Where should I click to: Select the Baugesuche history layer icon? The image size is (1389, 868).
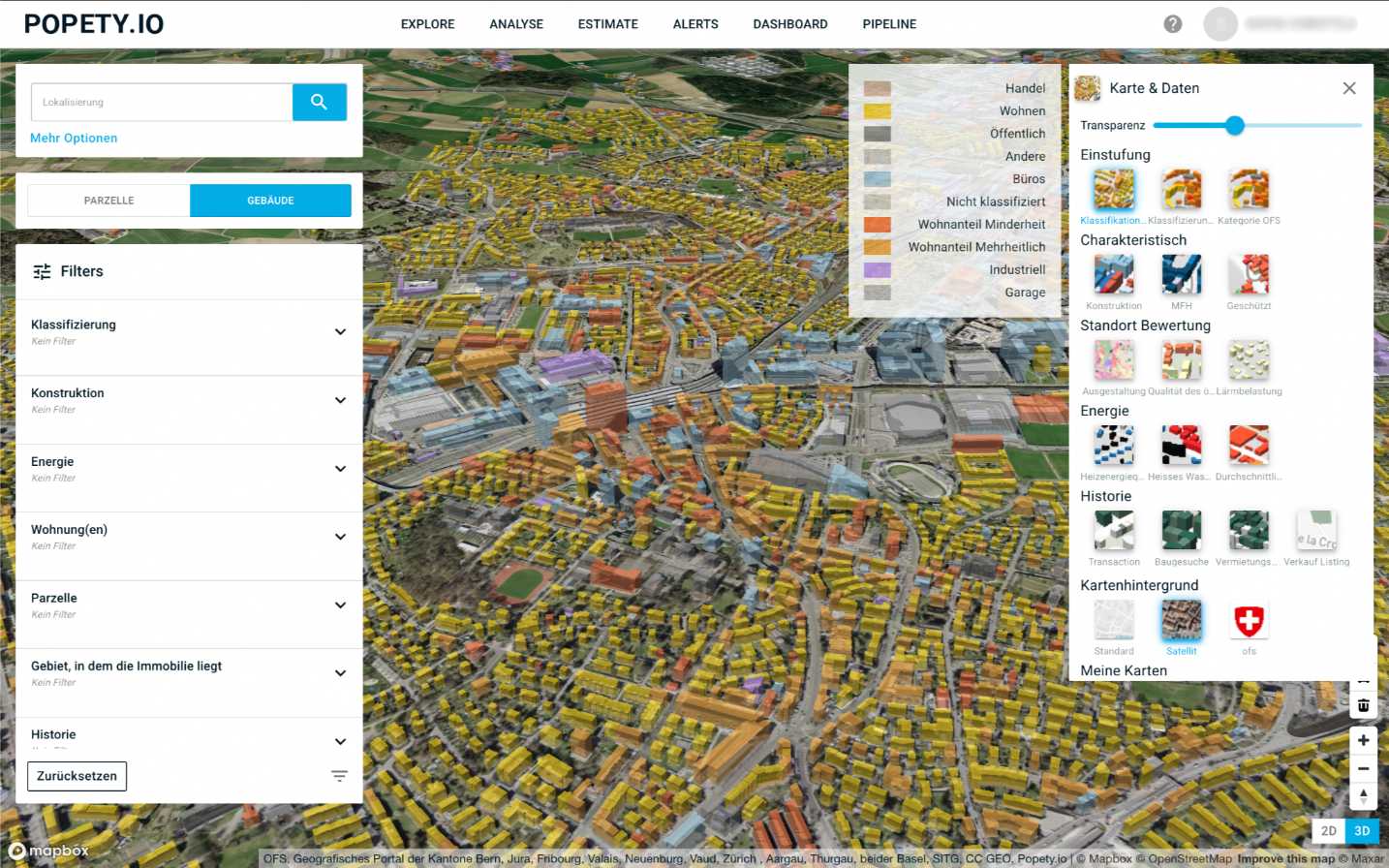[x=1181, y=531]
